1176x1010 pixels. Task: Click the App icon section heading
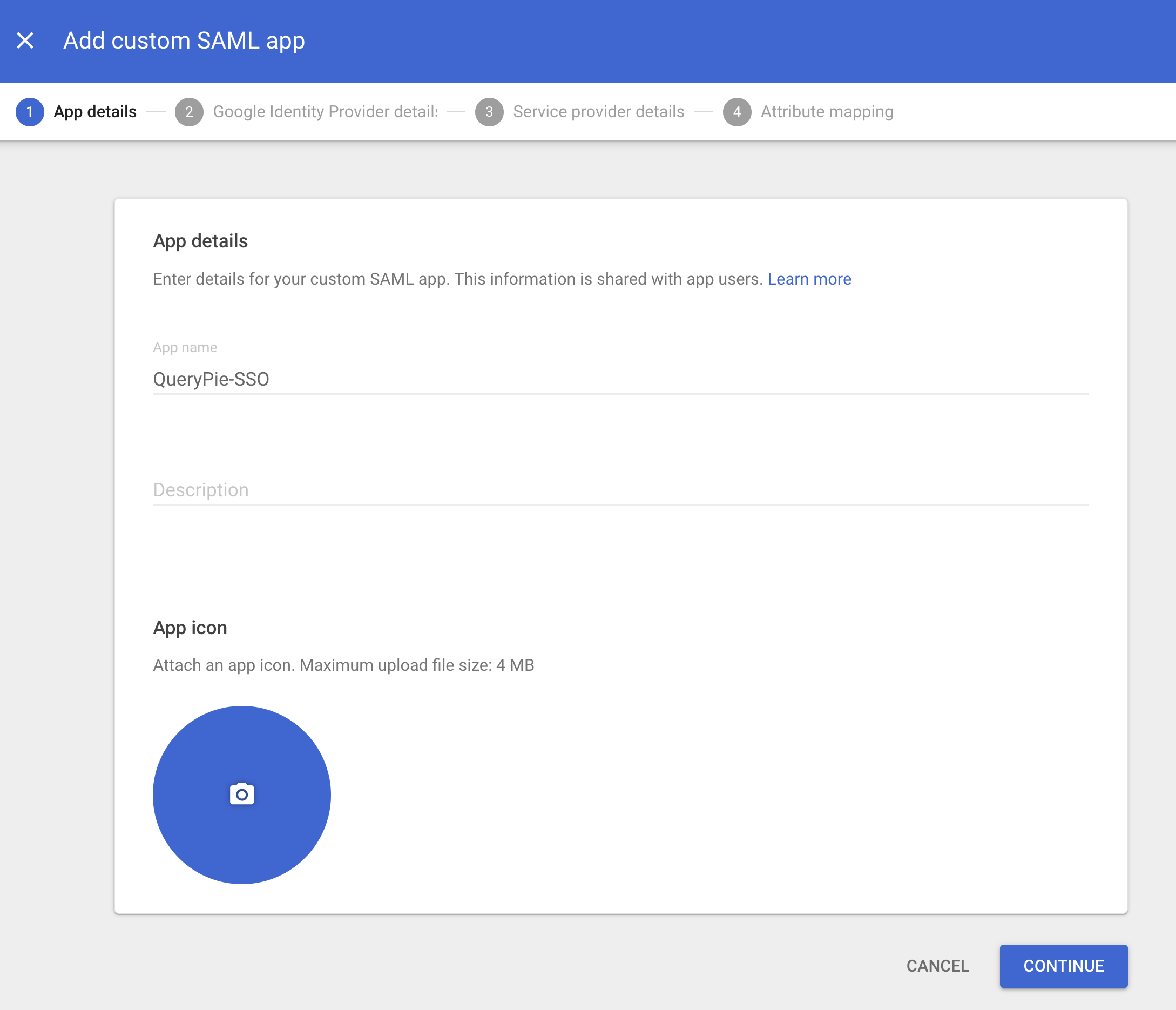point(190,628)
